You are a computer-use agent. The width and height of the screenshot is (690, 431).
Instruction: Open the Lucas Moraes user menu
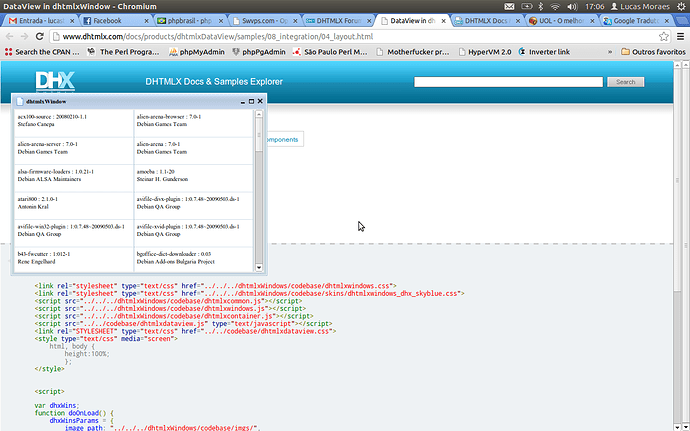click(x=640, y=7)
